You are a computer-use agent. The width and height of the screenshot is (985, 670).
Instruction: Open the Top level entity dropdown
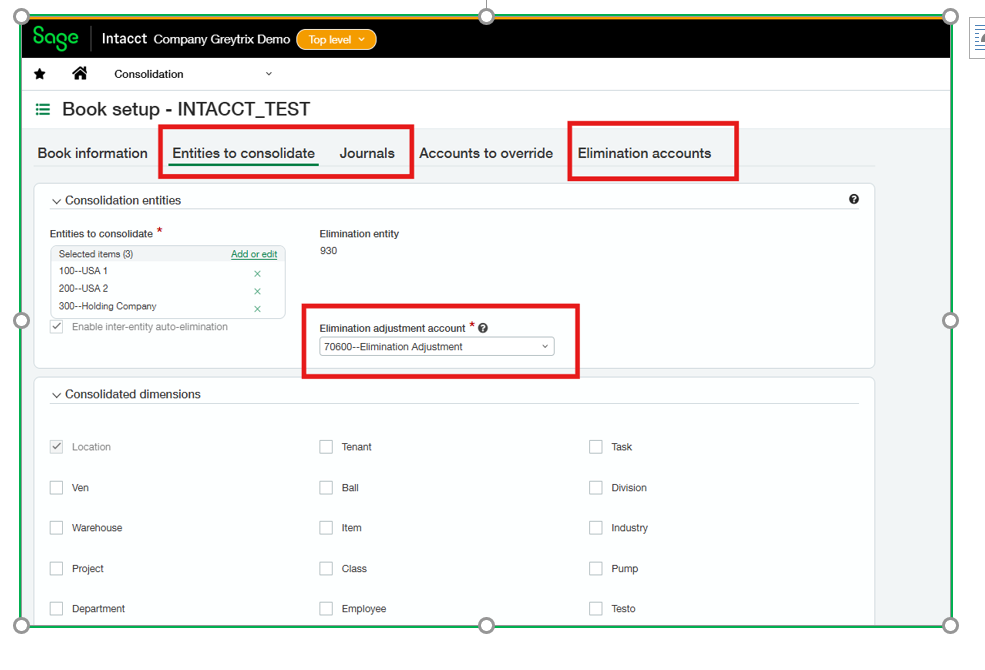tap(336, 40)
